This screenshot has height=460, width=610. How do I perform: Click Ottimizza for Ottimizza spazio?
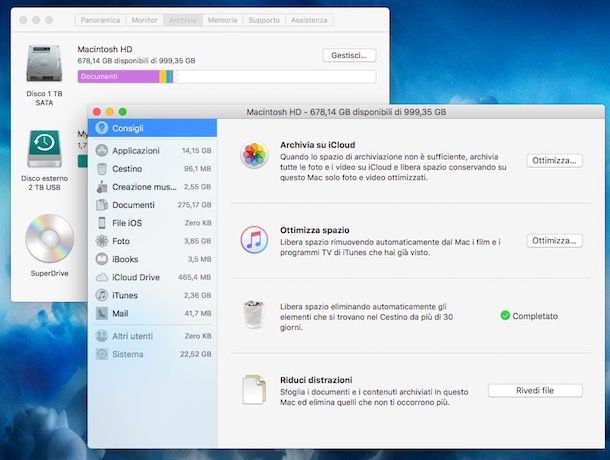click(554, 241)
